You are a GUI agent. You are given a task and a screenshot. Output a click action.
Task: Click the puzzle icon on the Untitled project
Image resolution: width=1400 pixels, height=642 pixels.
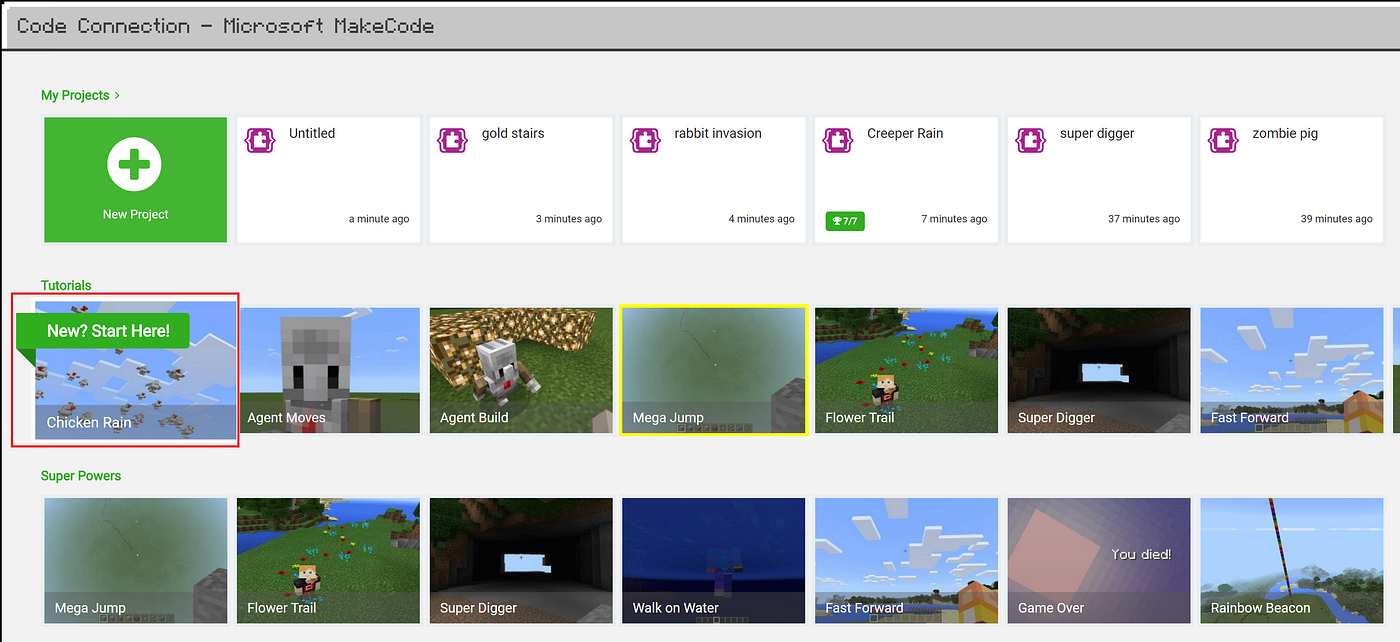click(260, 140)
